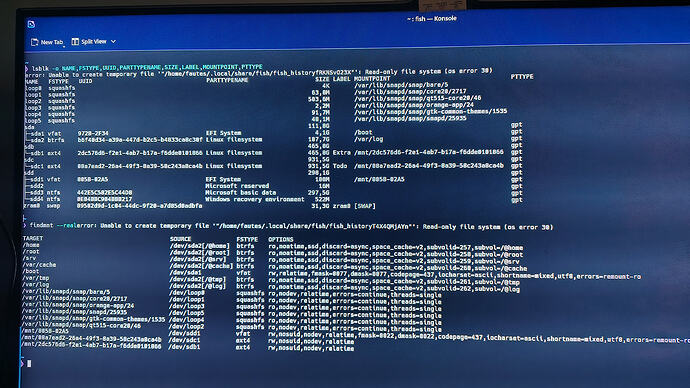Click the New Tab page icon
Viewport: 690px width, 388px height.
pyautogui.click(x=35, y=42)
